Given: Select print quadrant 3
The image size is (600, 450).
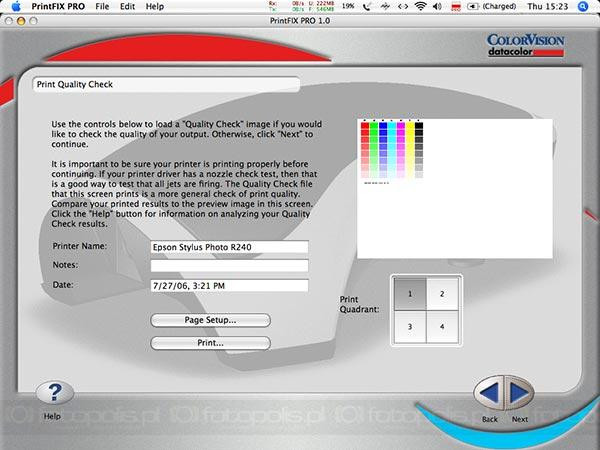Looking at the screenshot, I should [410, 327].
